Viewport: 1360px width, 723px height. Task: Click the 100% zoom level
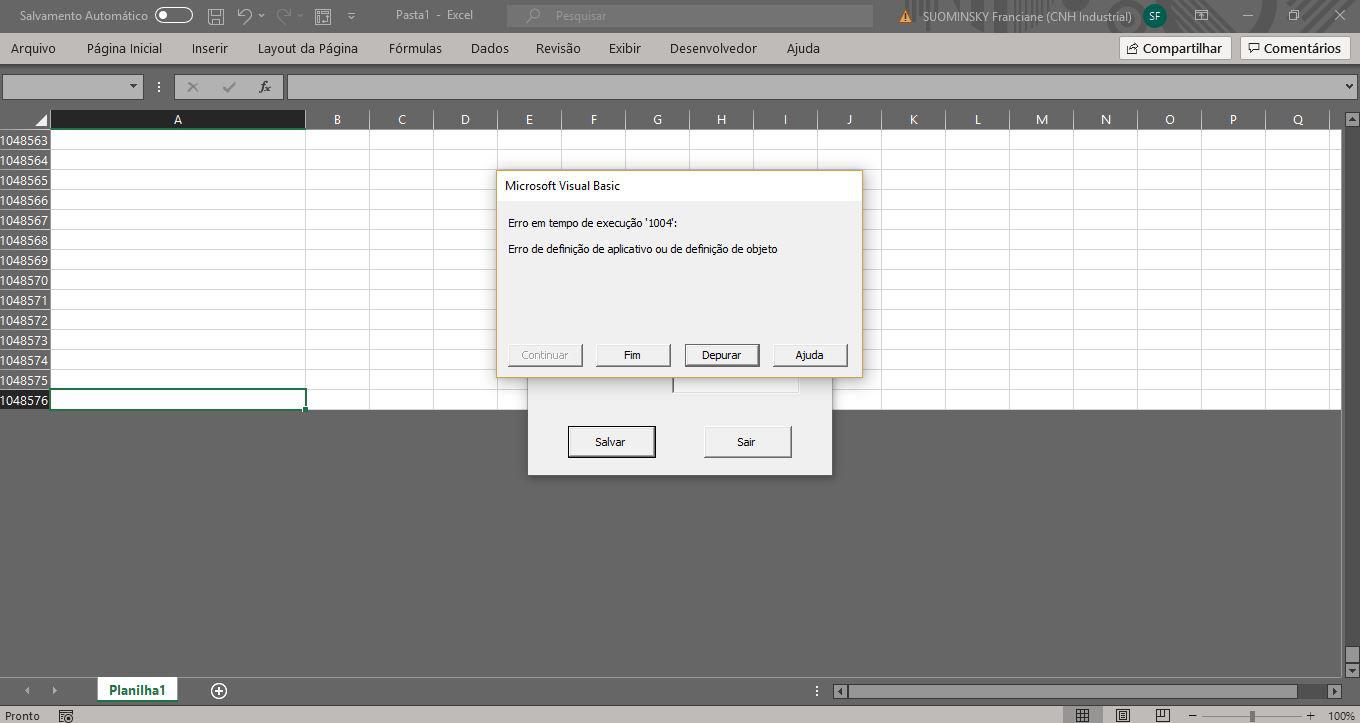coord(1341,716)
